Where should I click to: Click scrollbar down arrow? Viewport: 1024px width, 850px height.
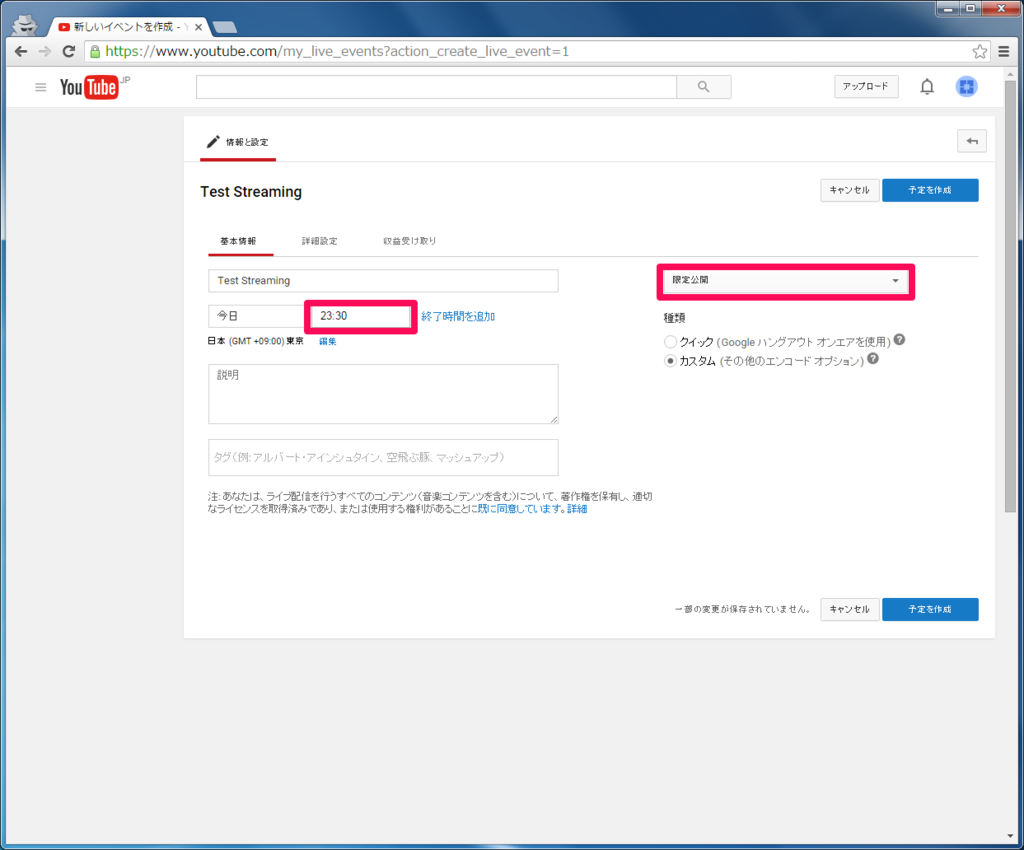[1010, 836]
